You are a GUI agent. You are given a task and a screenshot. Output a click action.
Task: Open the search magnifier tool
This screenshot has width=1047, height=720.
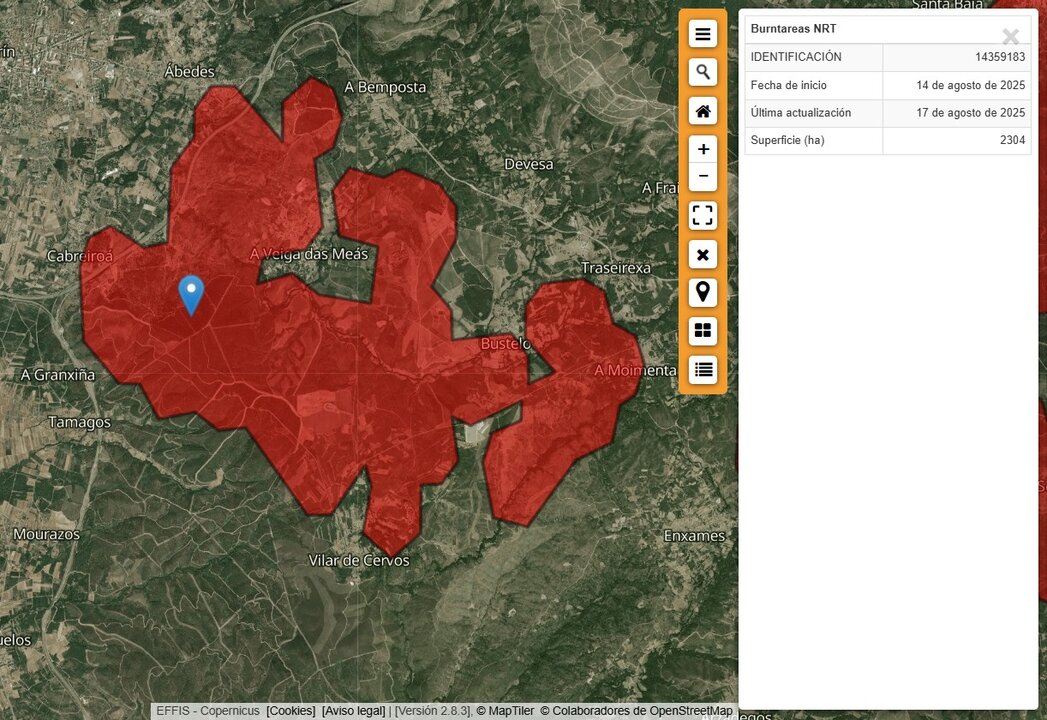point(702,71)
